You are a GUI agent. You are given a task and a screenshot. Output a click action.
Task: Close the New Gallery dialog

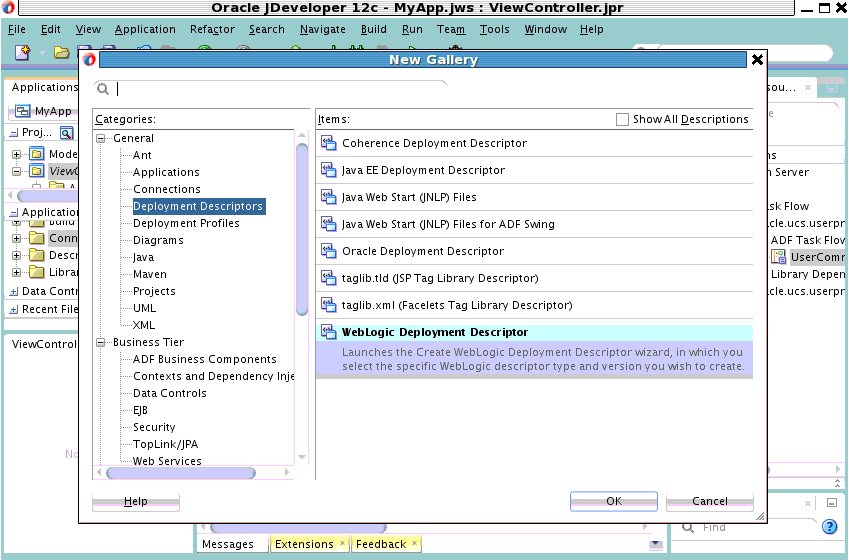coord(757,60)
